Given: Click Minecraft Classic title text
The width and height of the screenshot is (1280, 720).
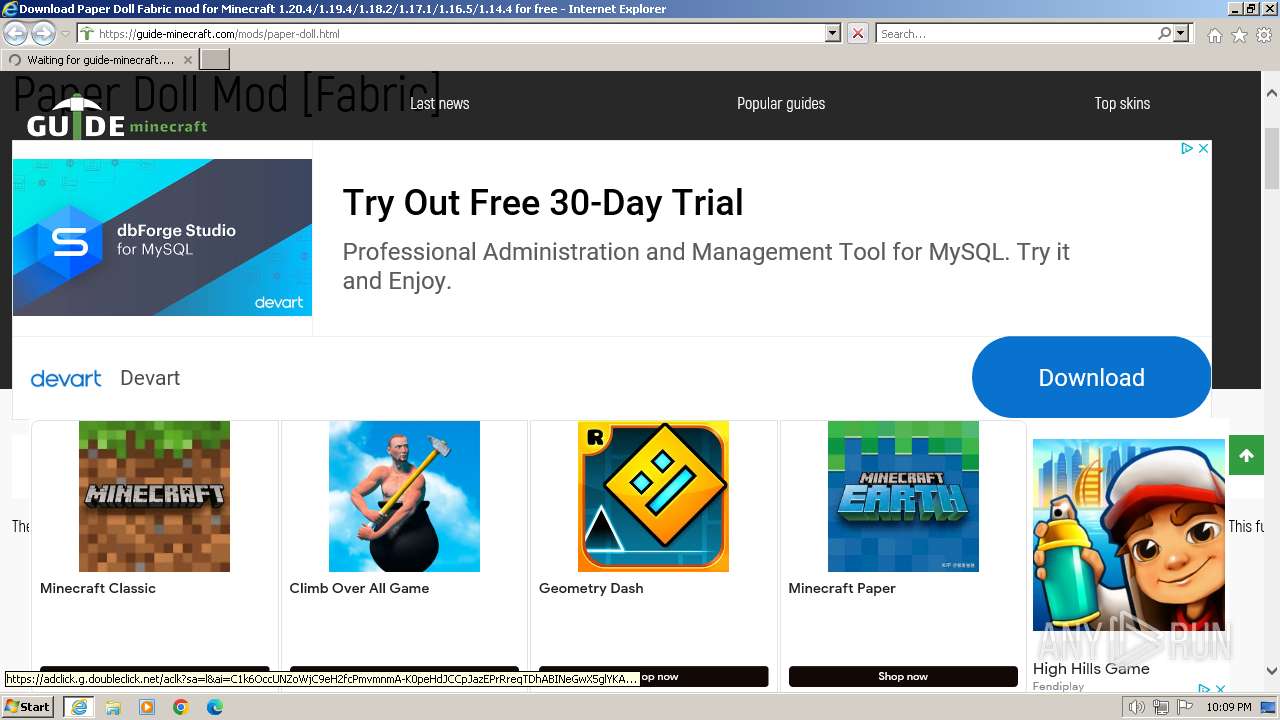Looking at the screenshot, I should click(x=98, y=588).
